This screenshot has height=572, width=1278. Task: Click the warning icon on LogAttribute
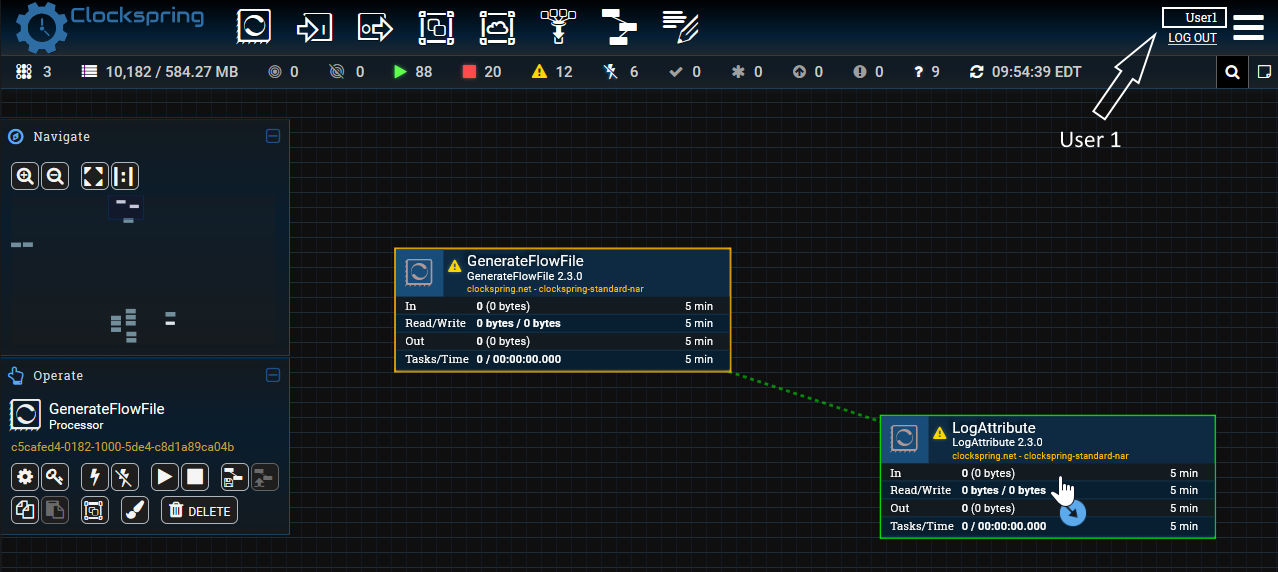point(940,433)
